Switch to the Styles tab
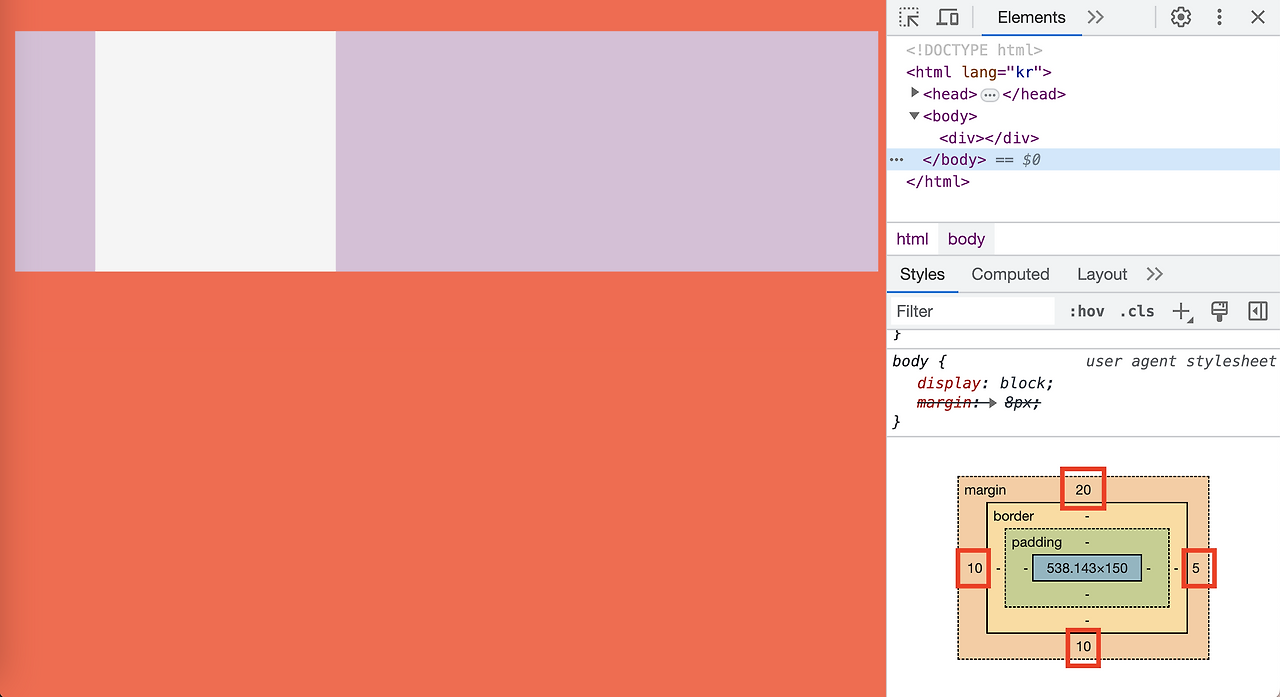 922,274
